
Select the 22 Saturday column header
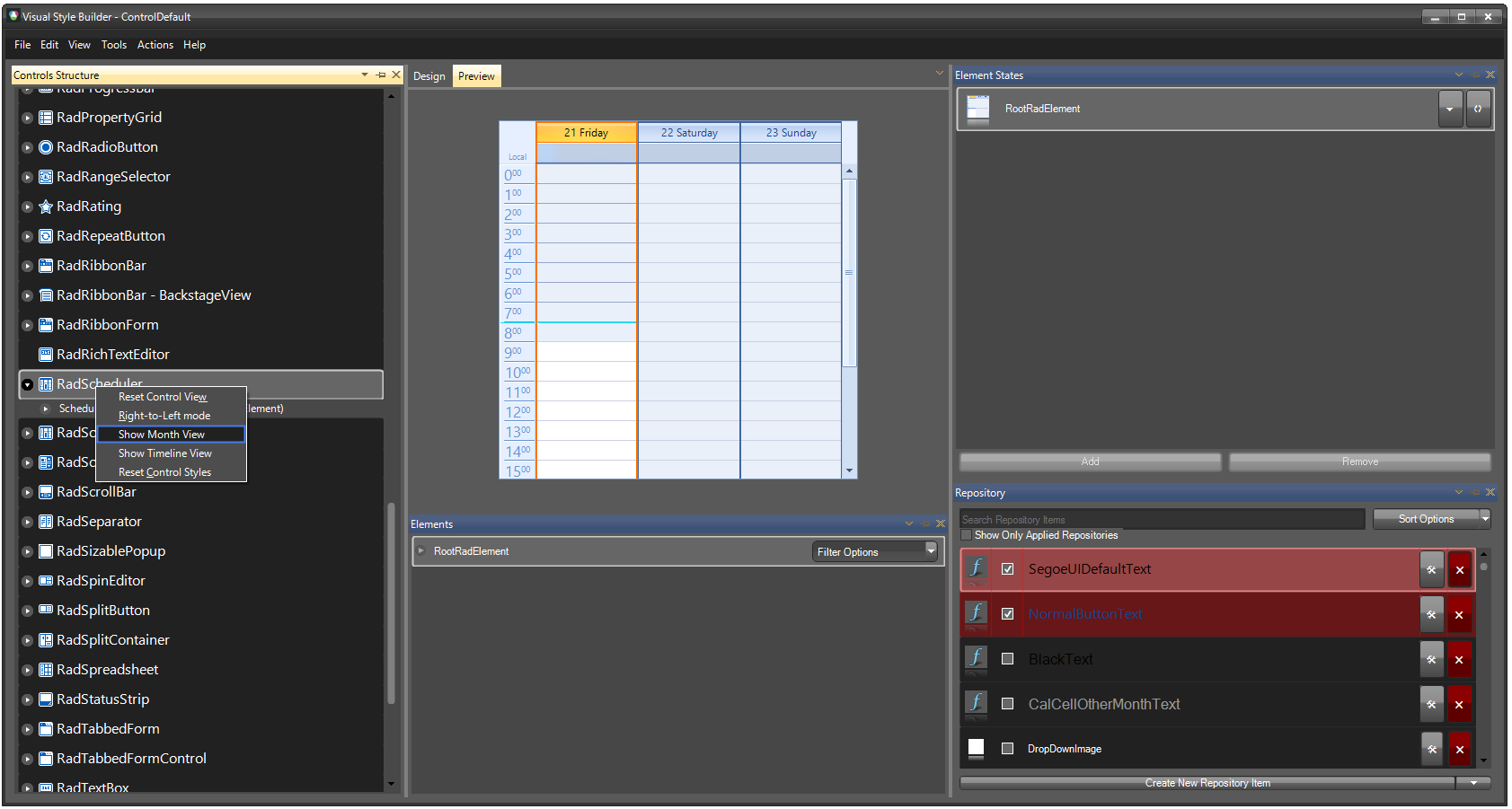(x=689, y=133)
